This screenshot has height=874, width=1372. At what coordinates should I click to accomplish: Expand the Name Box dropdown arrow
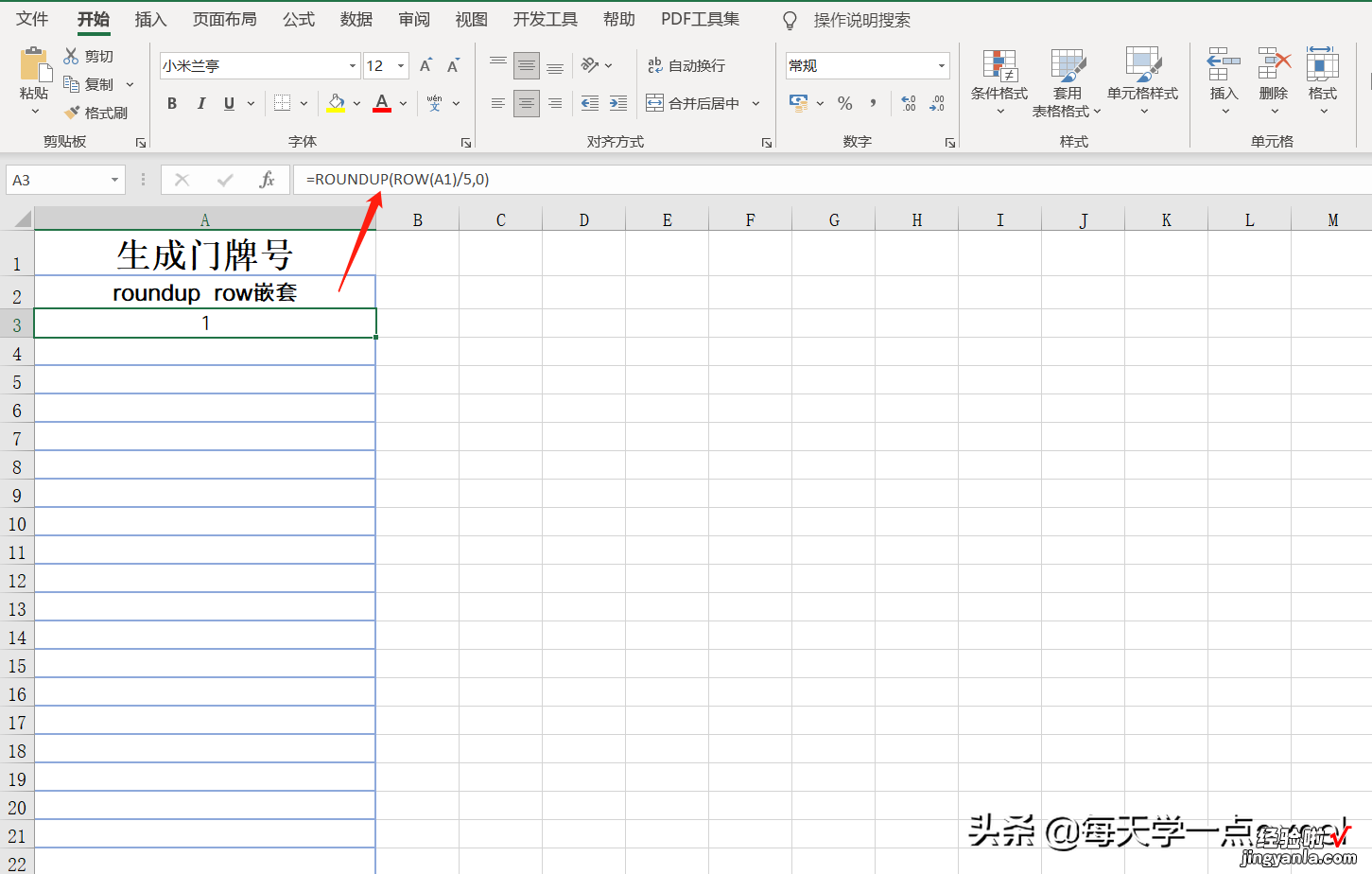[x=114, y=180]
